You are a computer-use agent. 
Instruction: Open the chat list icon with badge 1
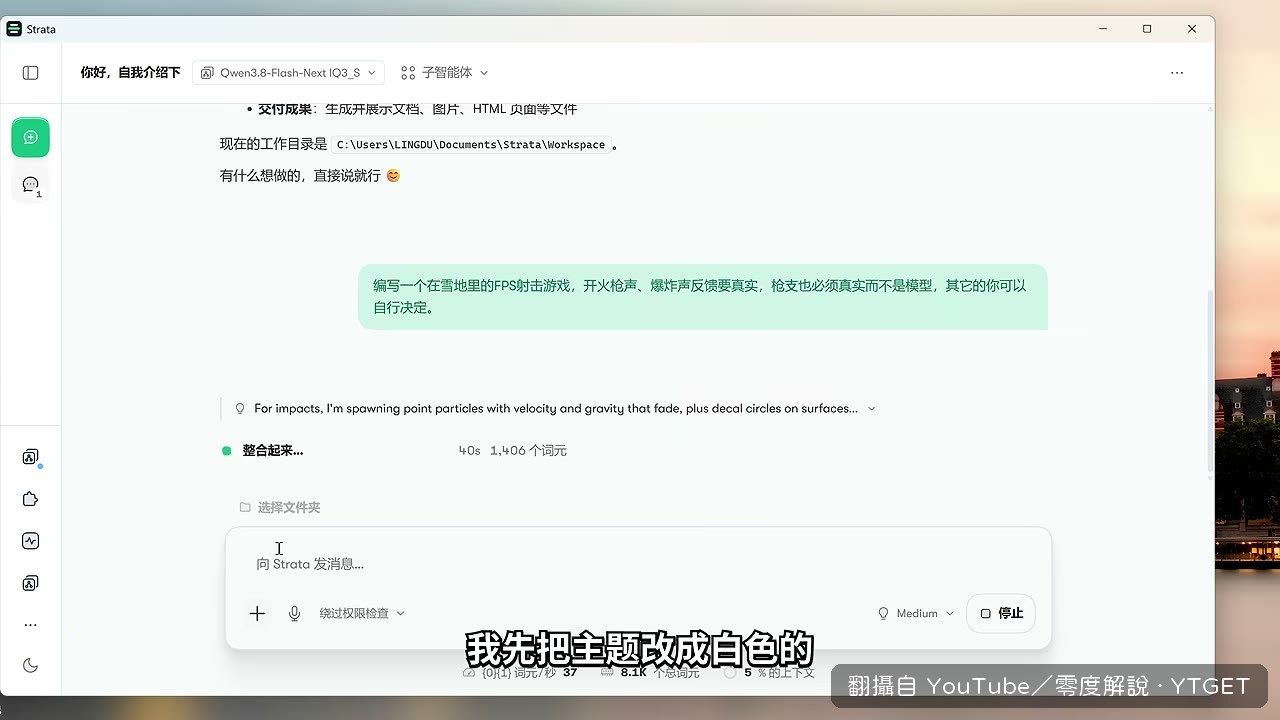click(31, 185)
